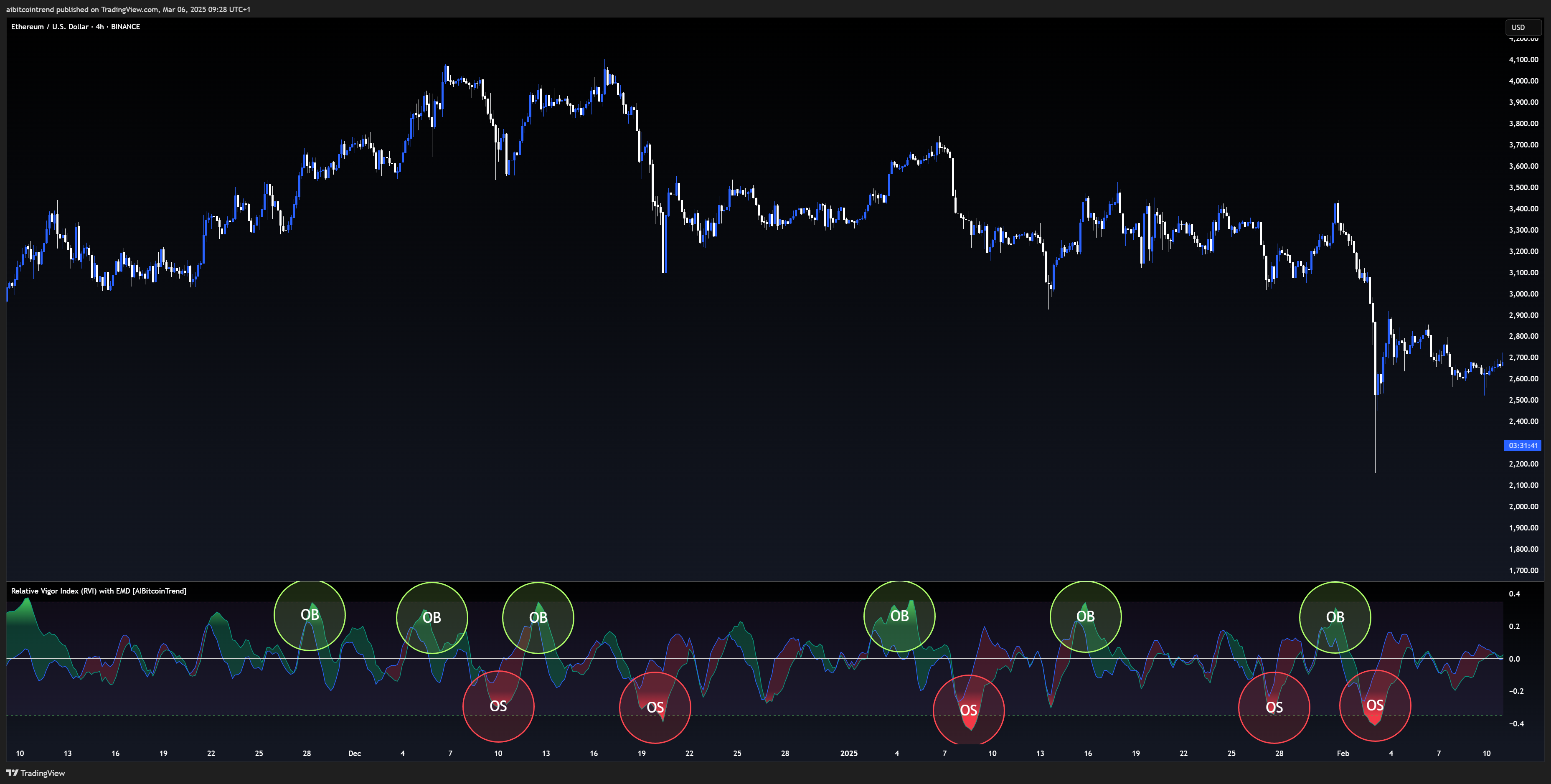Click the 2,600.00 price scale label
Viewport: 1551px width, 784px height.
click(x=1523, y=379)
